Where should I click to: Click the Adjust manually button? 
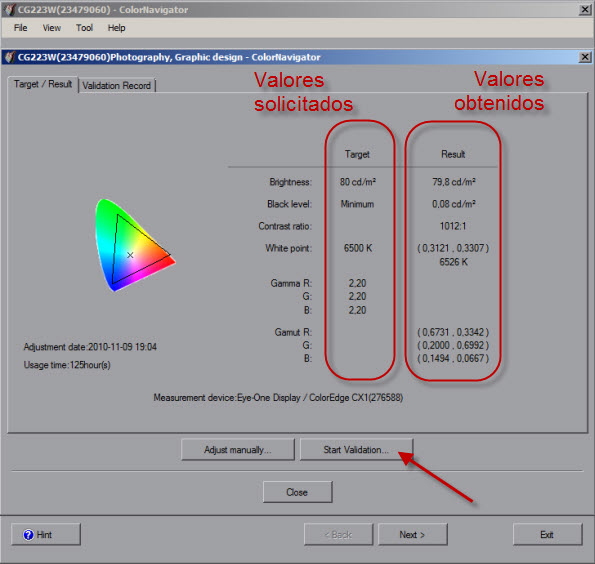pos(238,450)
